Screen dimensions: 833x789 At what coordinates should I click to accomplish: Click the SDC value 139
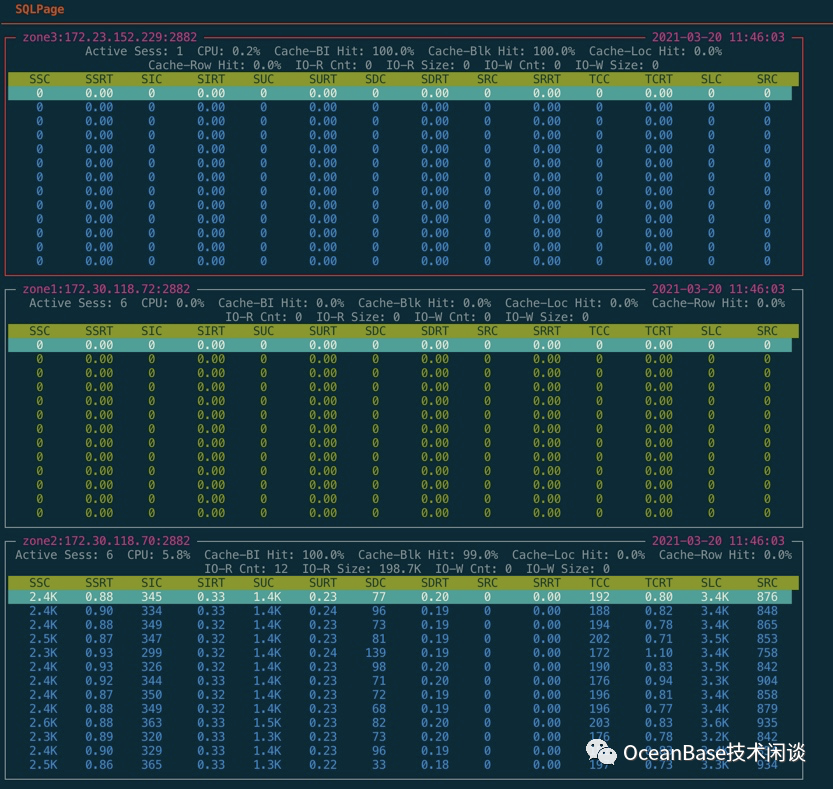coord(376,653)
